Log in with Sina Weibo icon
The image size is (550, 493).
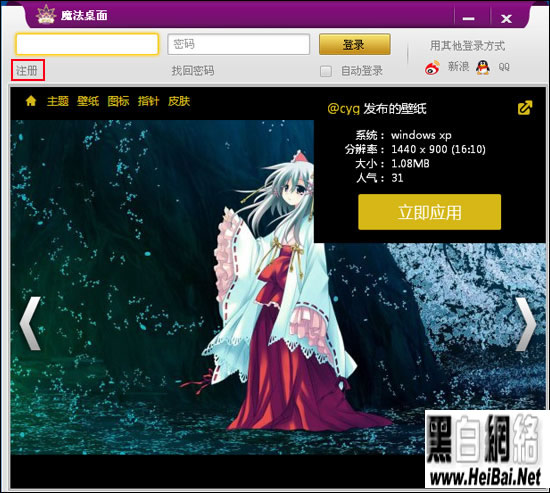[x=432, y=67]
